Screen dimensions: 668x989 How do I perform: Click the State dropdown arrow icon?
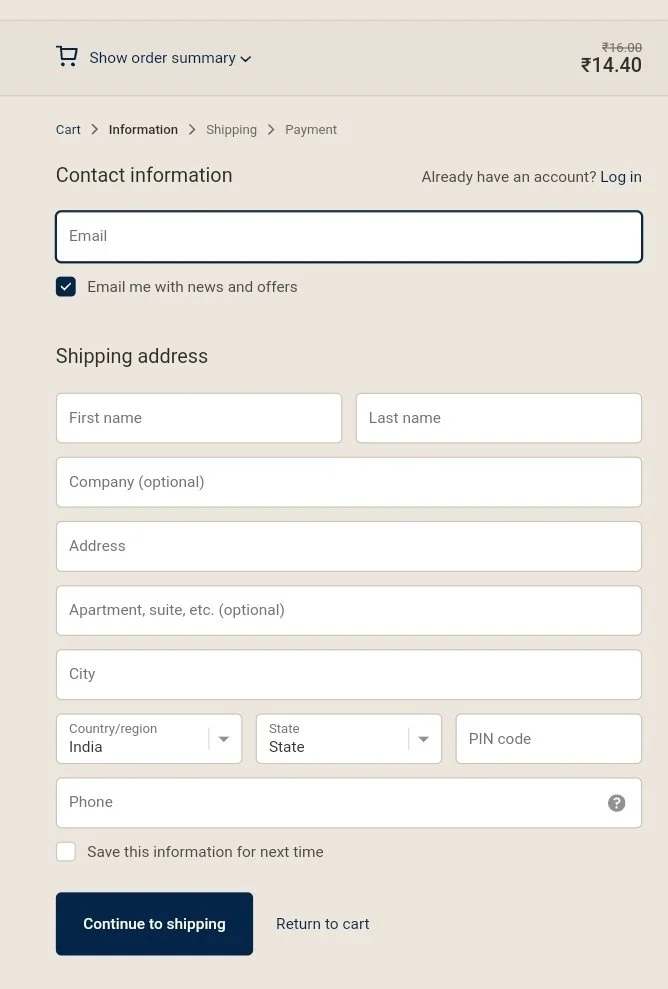(x=423, y=739)
